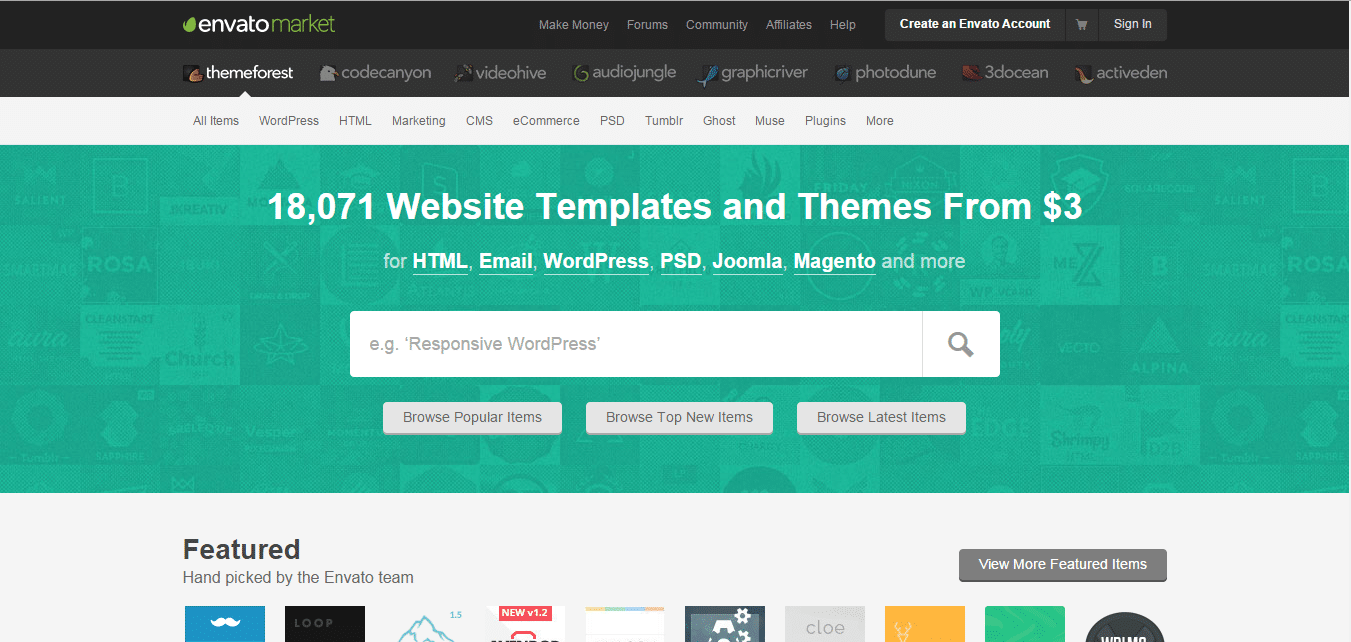1351x642 pixels.
Task: Click the Create an Envato Account button
Action: tap(974, 24)
